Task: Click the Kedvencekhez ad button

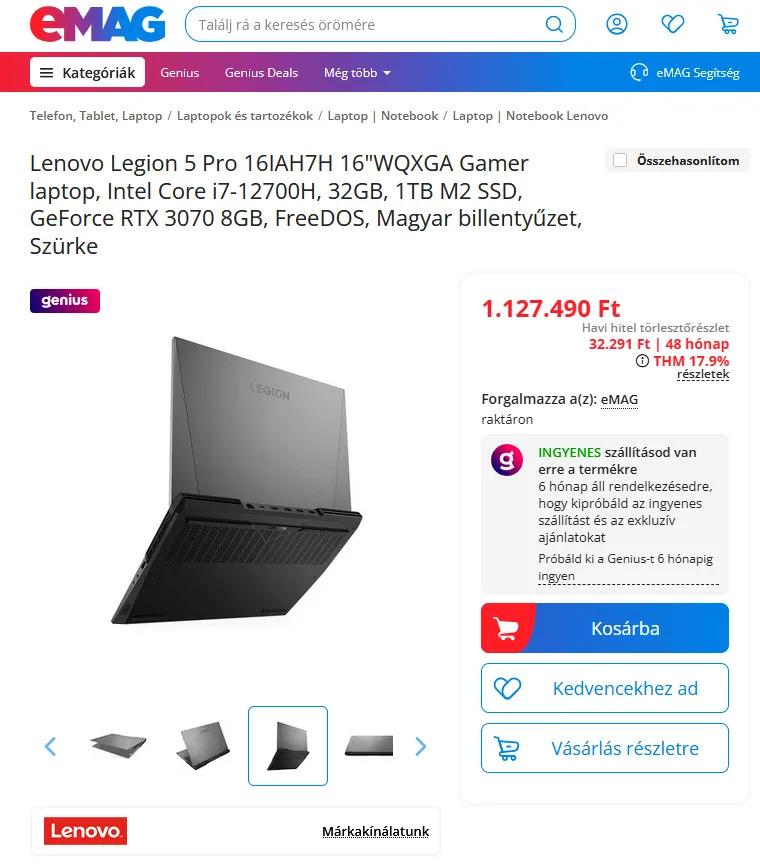Action: click(x=605, y=688)
